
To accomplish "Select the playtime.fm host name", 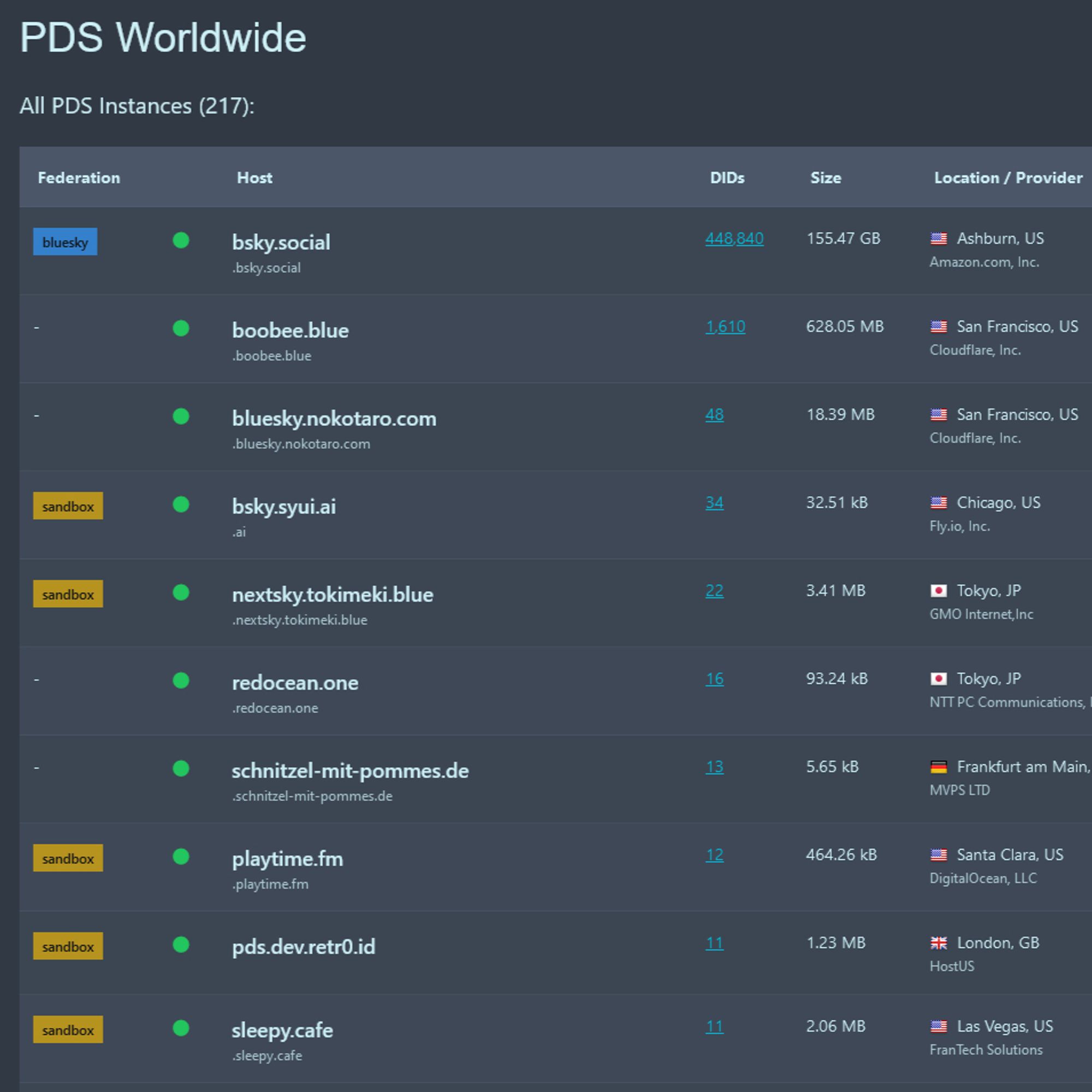I will pyautogui.click(x=287, y=859).
